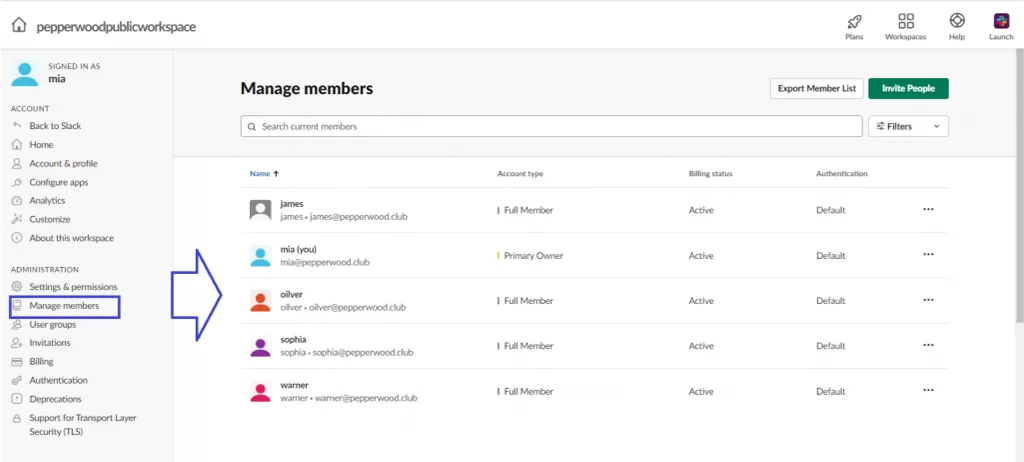Image resolution: width=1024 pixels, height=462 pixels.
Task: Click james's gray avatar
Action: pos(261,210)
